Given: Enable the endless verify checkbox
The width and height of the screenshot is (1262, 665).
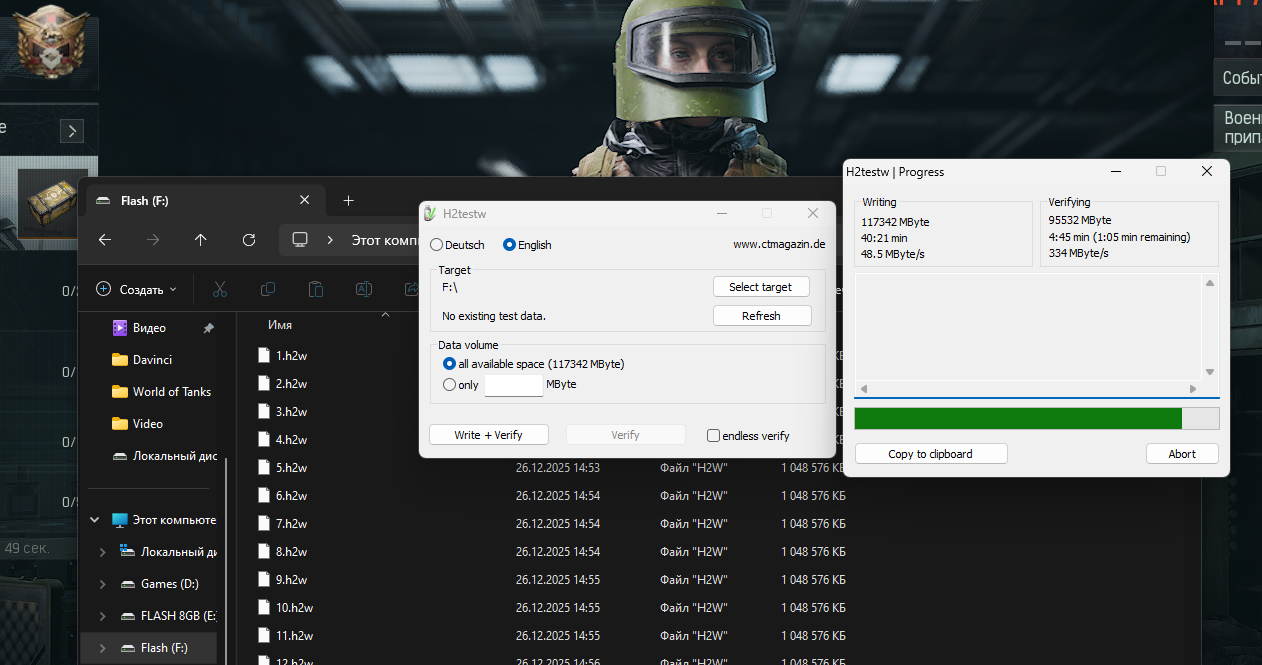Looking at the screenshot, I should pyautogui.click(x=713, y=436).
